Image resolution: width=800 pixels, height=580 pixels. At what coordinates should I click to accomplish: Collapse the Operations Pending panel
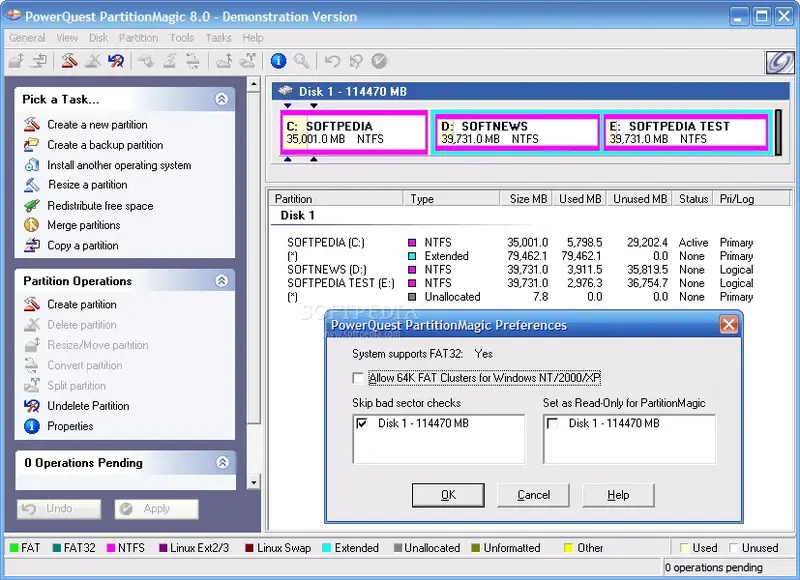pyautogui.click(x=222, y=462)
